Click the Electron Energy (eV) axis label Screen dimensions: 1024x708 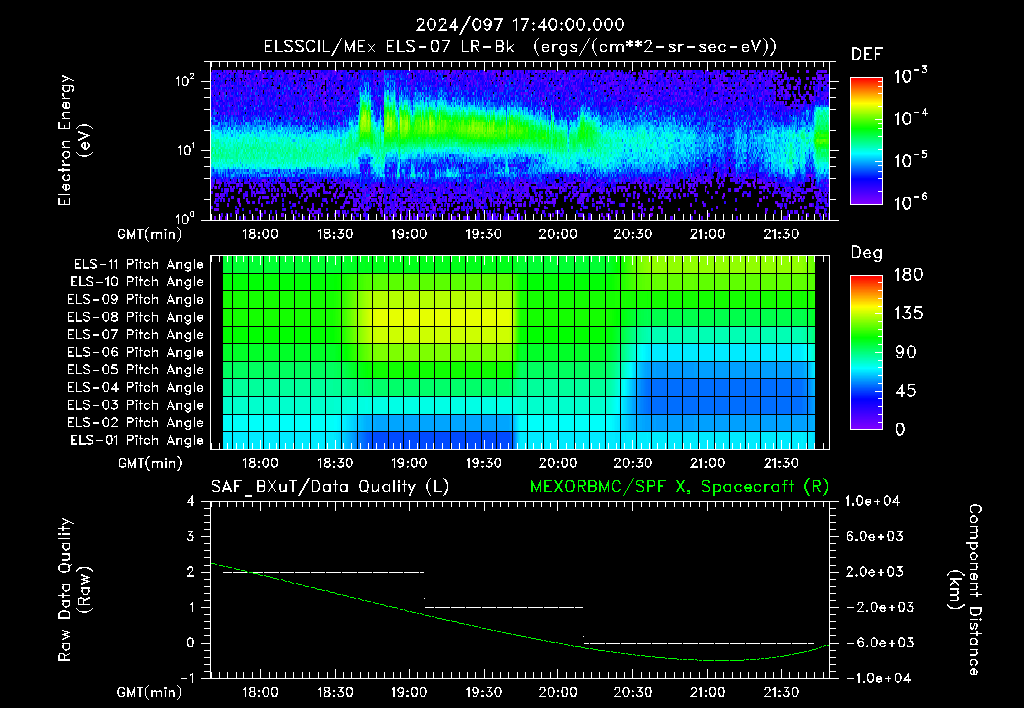[x=74, y=140]
